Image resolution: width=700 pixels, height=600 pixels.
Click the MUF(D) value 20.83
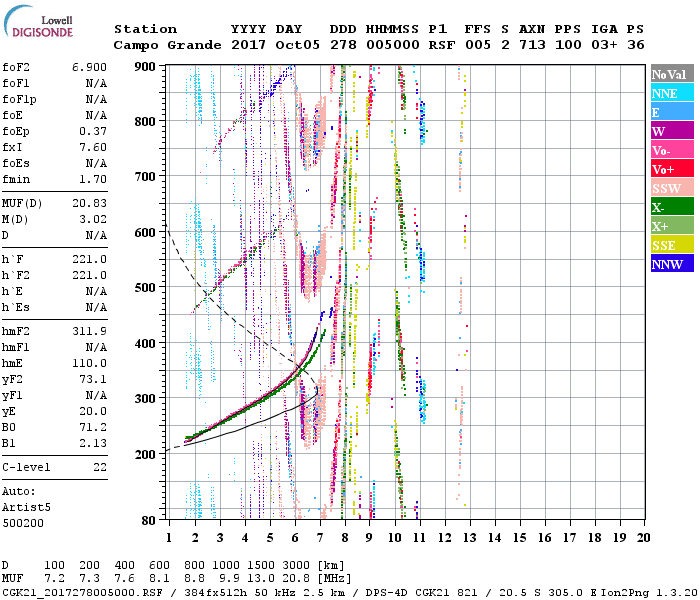coord(89,204)
